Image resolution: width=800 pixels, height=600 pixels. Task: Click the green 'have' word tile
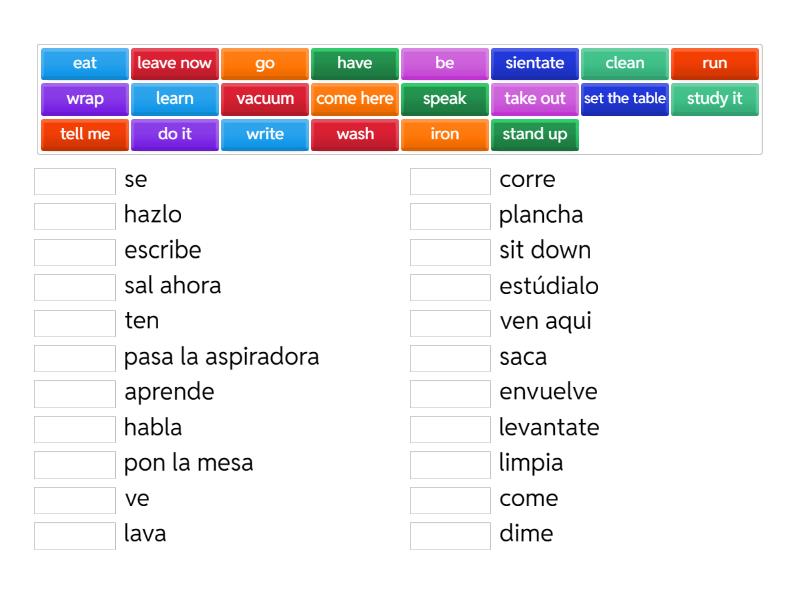tap(355, 63)
